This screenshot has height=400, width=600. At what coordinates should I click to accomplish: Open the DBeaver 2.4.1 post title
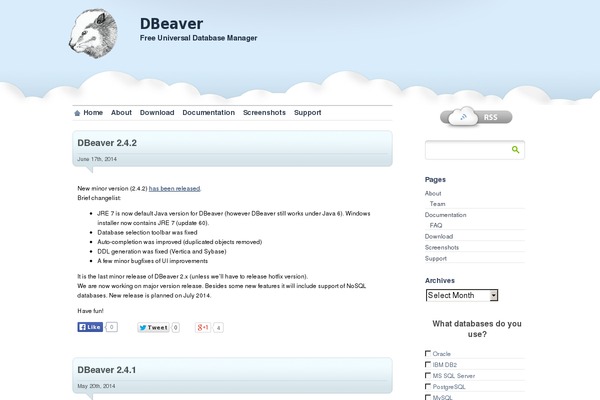(107, 370)
